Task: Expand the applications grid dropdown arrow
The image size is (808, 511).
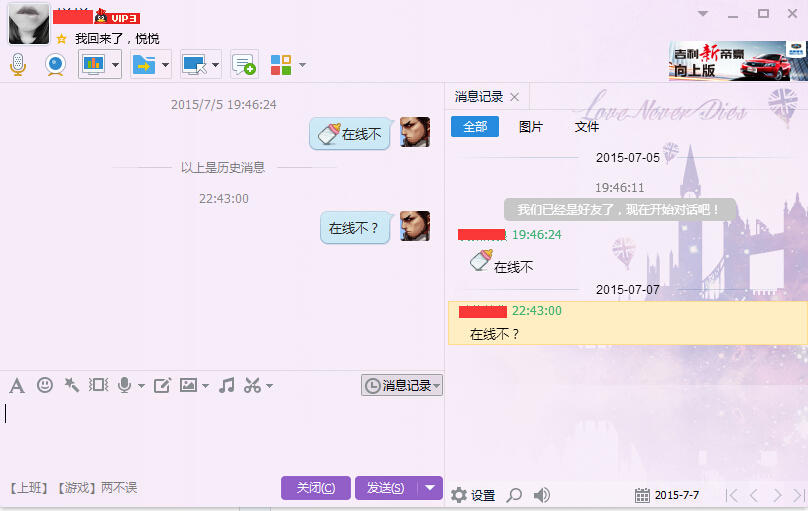Action: [x=302, y=65]
